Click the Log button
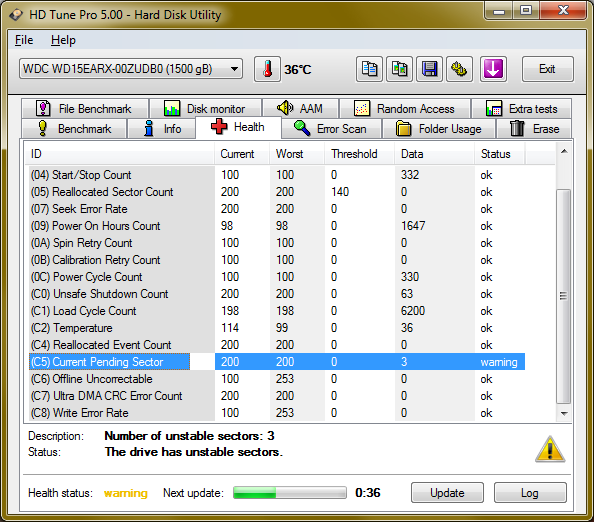The image size is (594, 522). (530, 492)
